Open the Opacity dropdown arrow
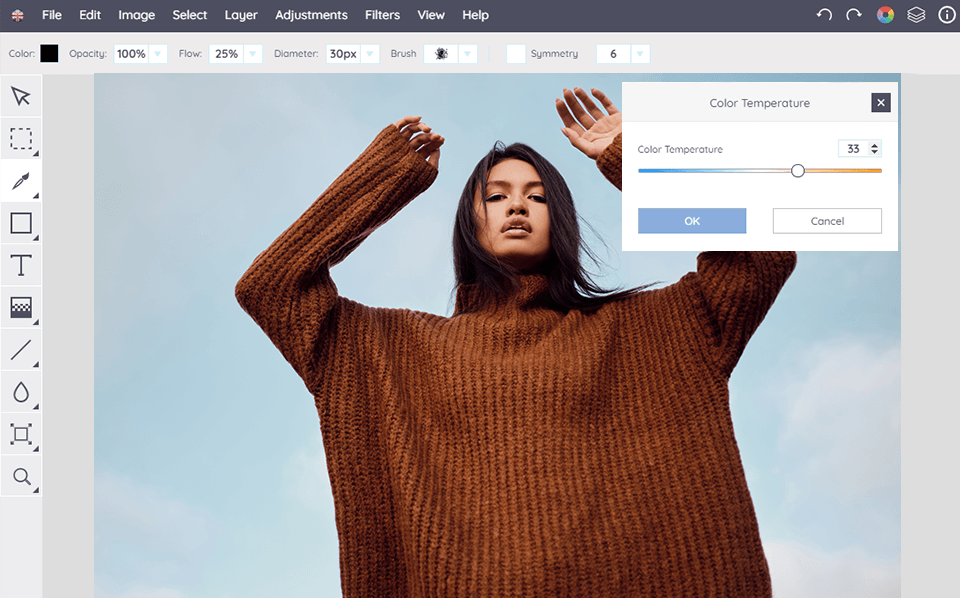 [x=157, y=54]
